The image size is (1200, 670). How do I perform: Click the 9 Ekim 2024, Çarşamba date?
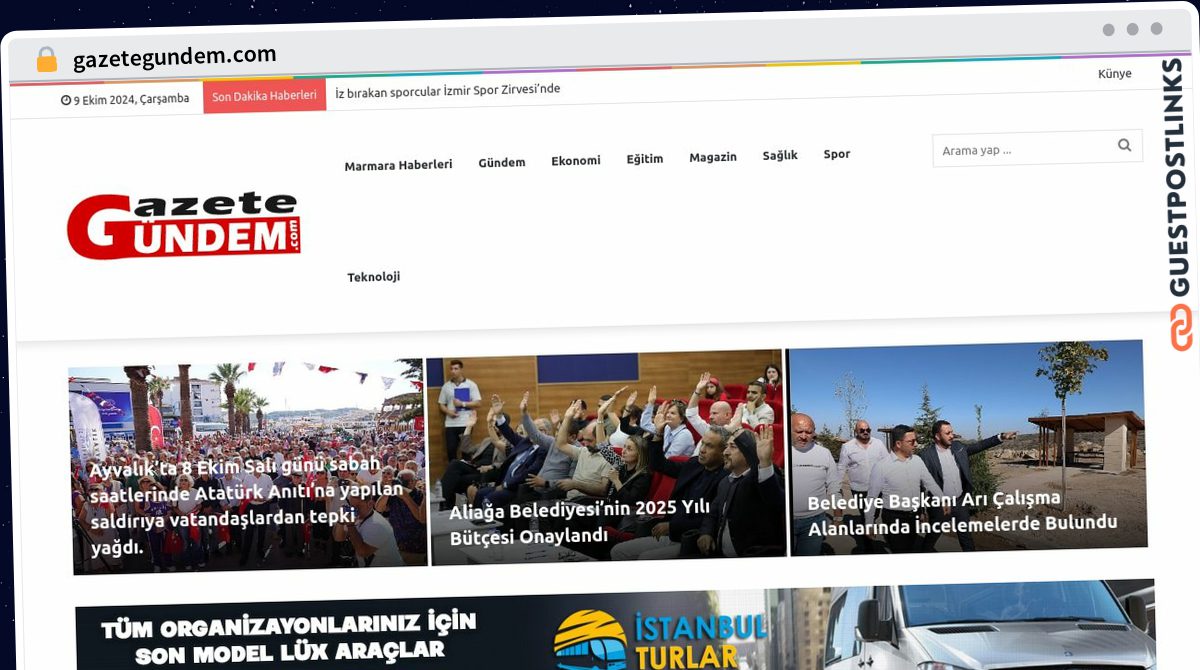point(125,99)
